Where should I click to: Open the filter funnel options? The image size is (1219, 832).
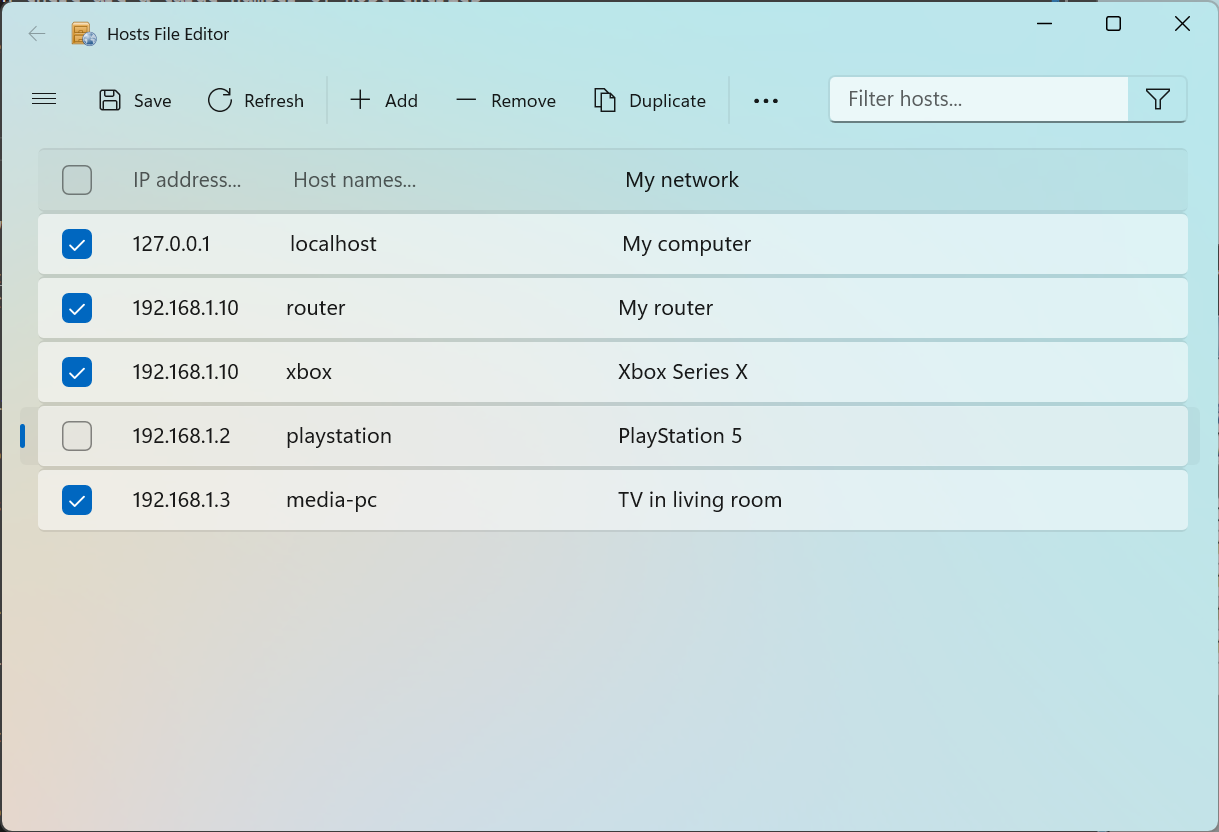point(1158,99)
